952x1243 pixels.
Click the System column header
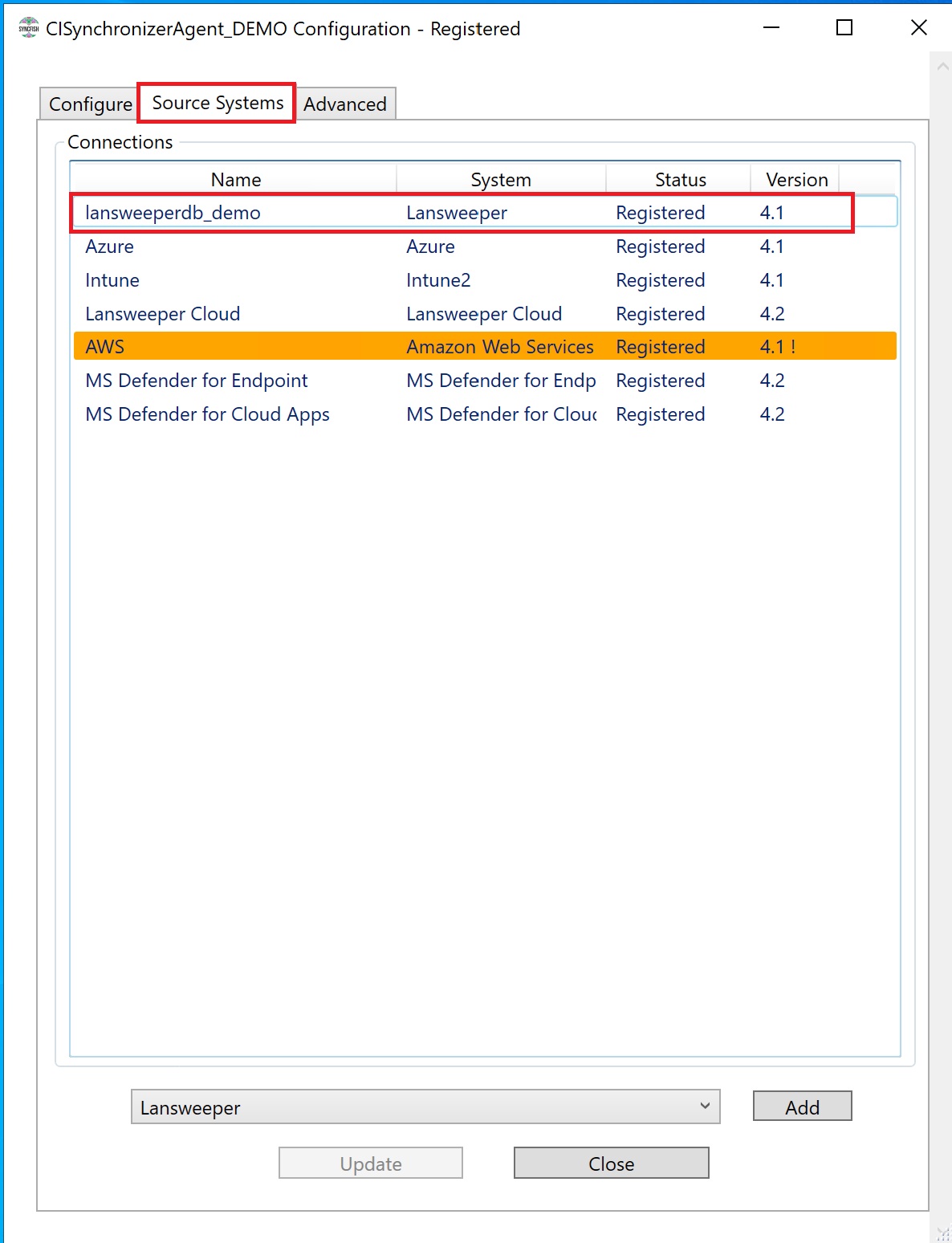pyautogui.click(x=501, y=179)
